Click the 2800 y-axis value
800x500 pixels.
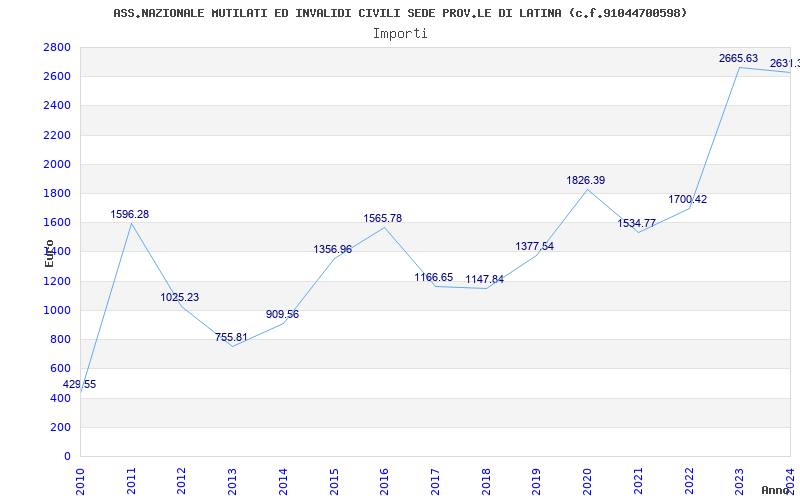tap(57, 47)
